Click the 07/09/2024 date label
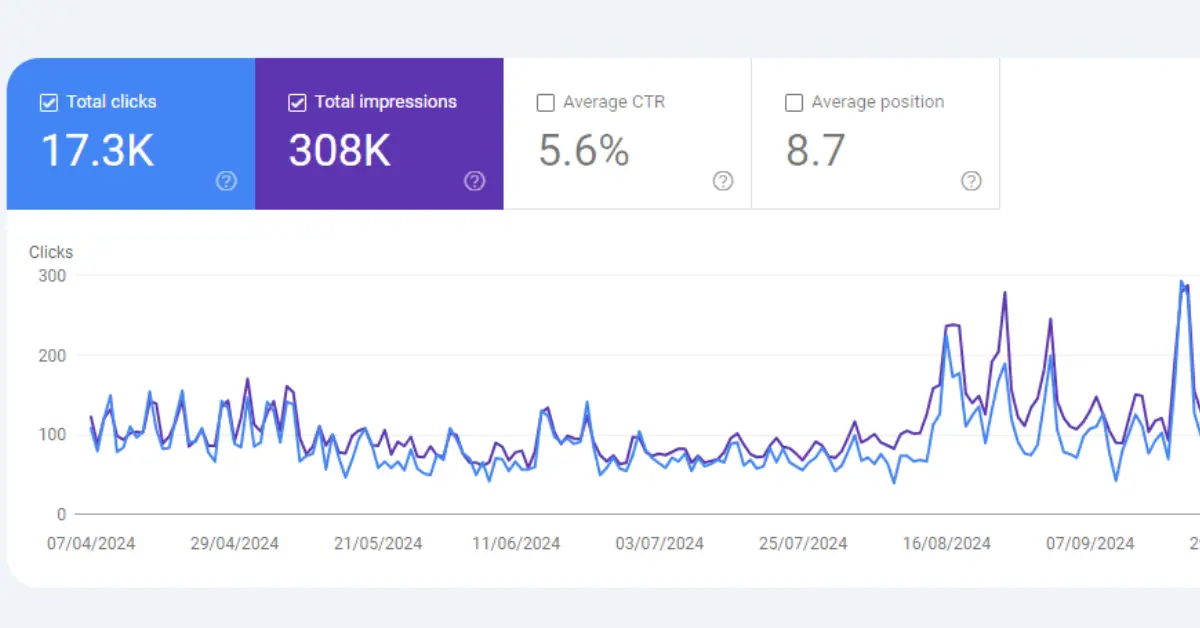The image size is (1200, 628). (1090, 544)
